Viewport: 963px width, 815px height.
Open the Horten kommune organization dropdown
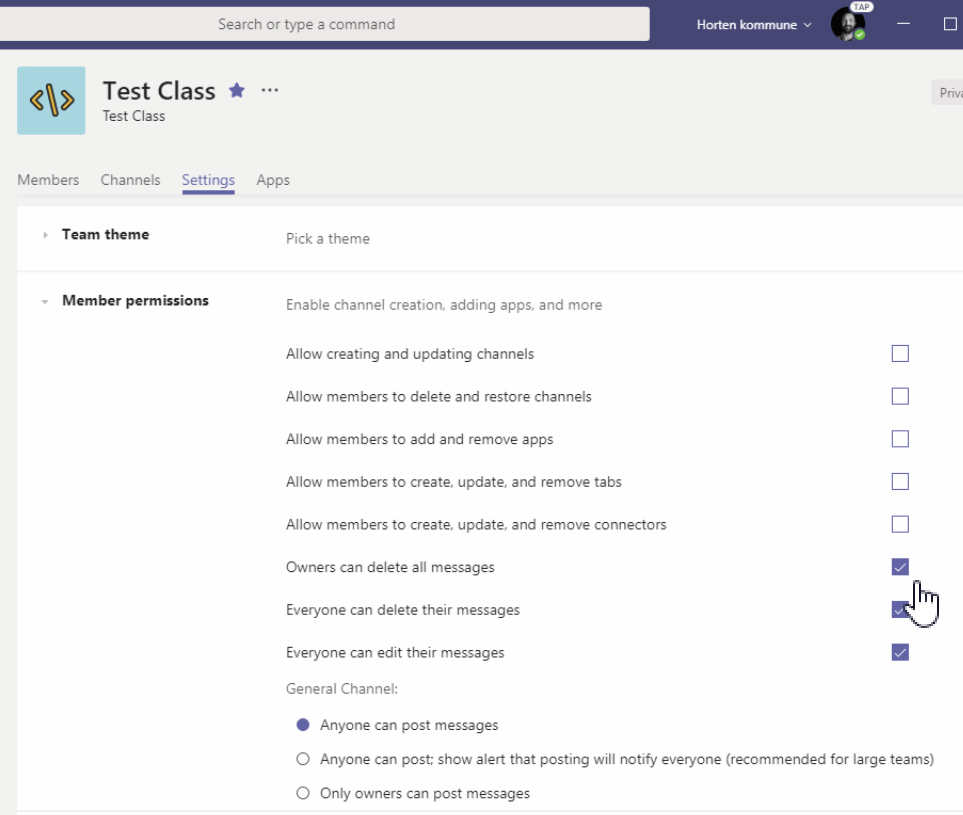(754, 25)
